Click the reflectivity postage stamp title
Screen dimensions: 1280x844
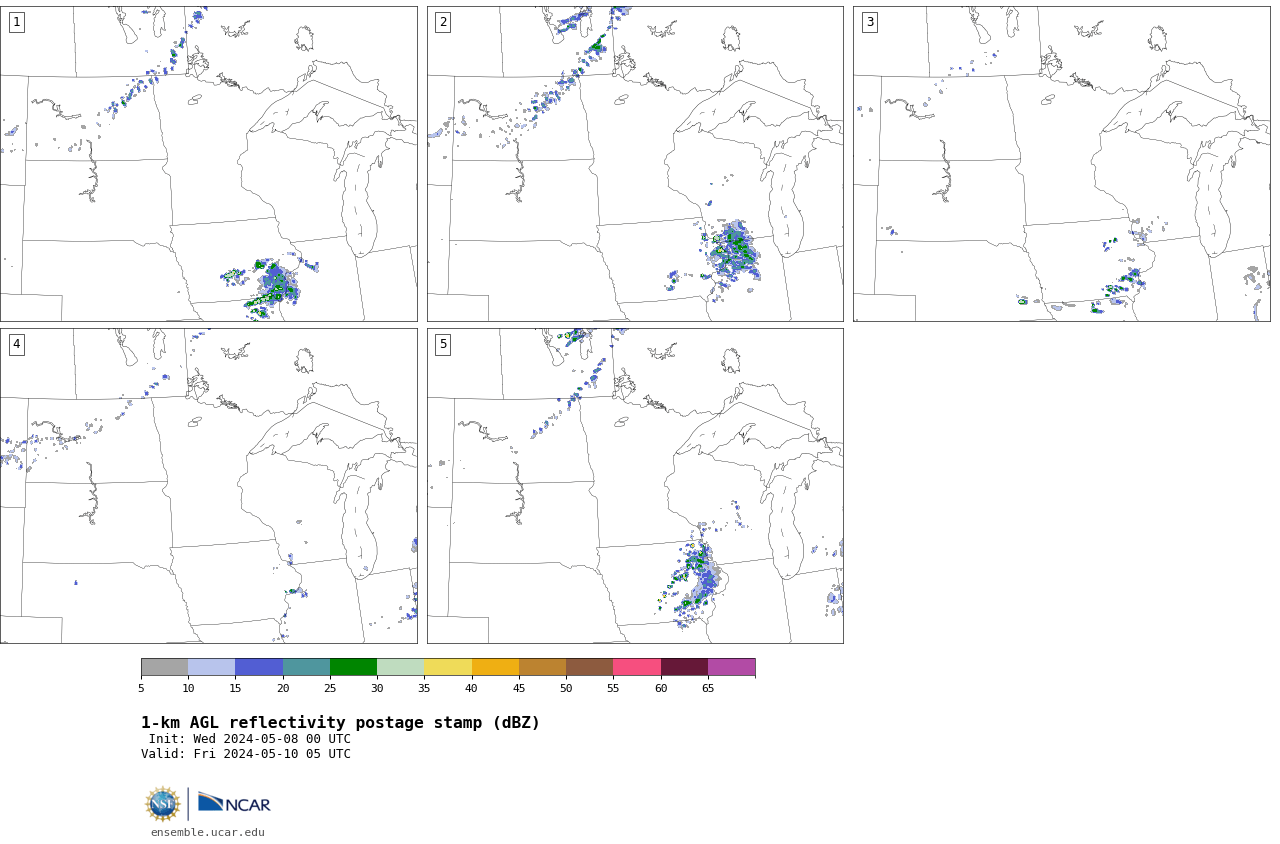click(340, 723)
